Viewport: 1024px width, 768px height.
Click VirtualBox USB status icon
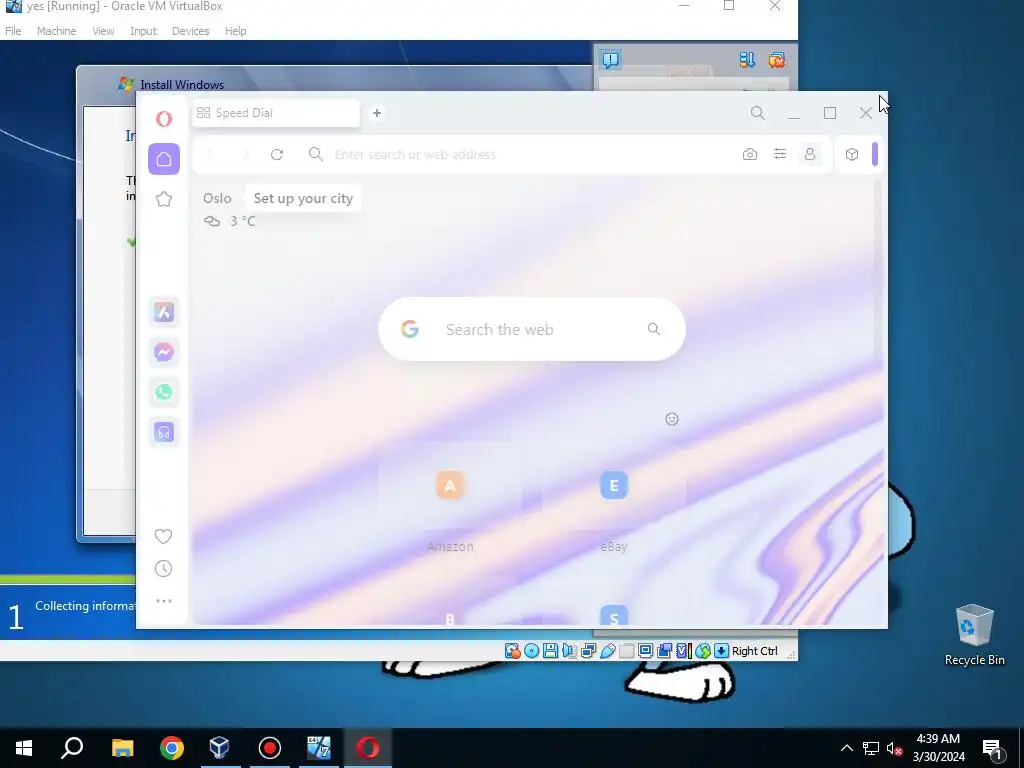607,651
